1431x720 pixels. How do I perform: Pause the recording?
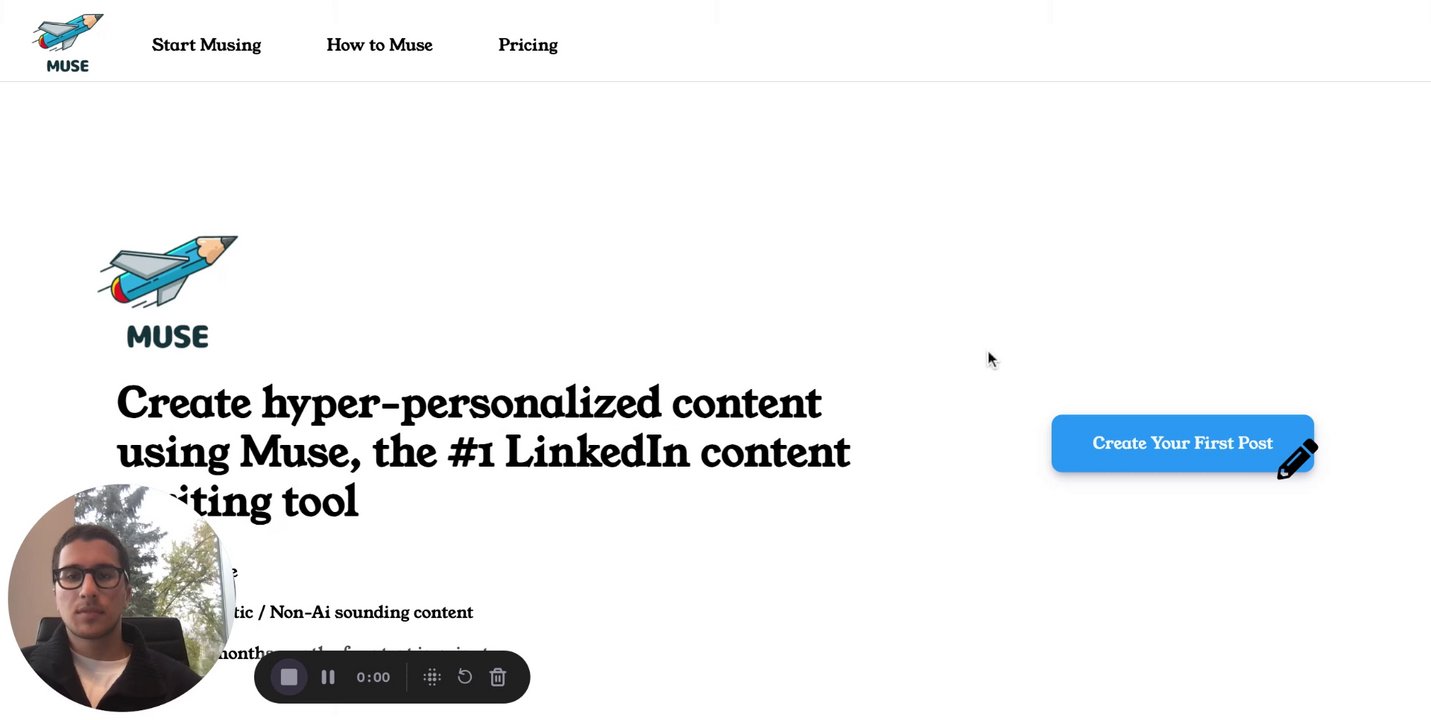click(x=328, y=677)
